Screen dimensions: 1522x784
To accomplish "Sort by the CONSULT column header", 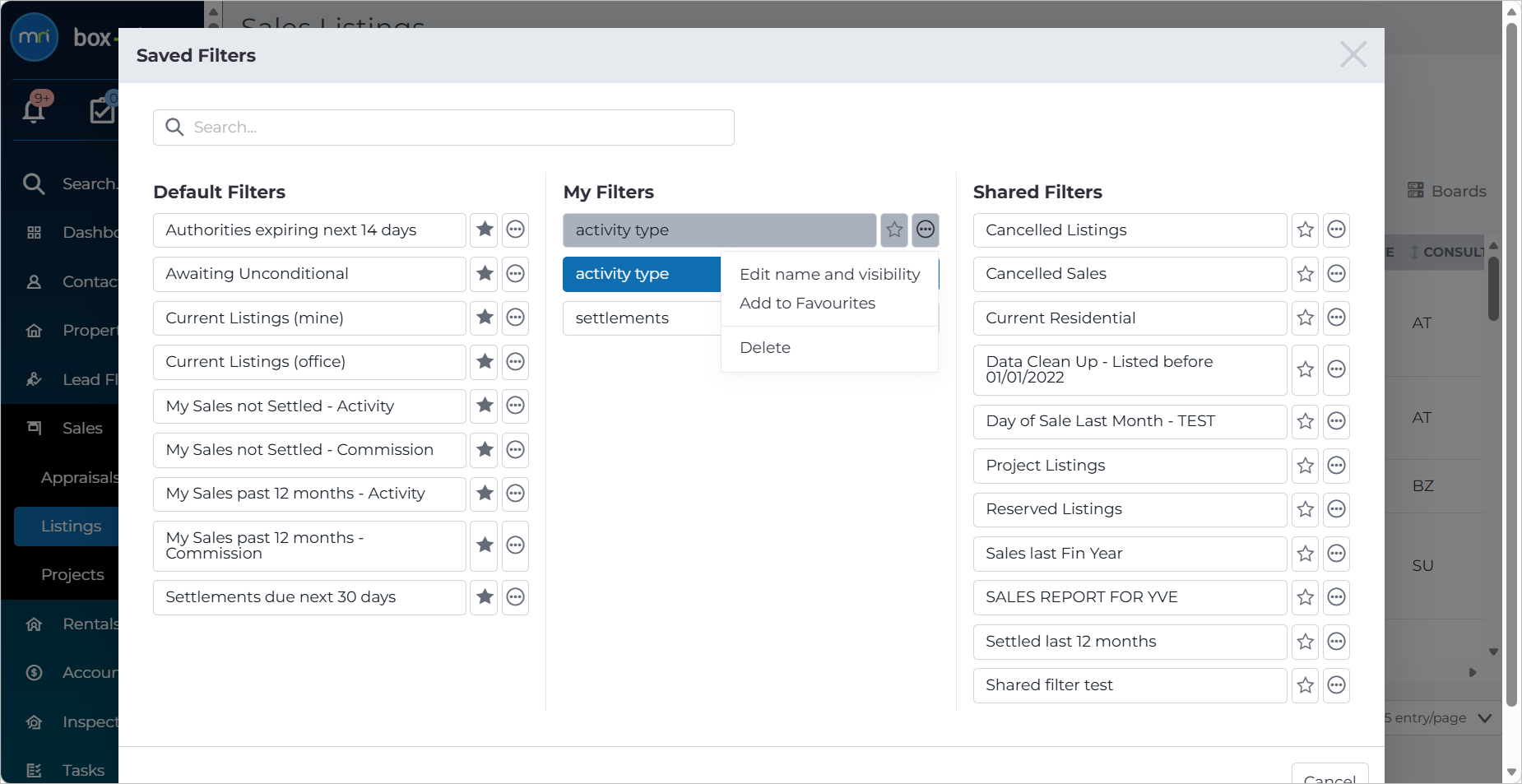I will click(x=1447, y=252).
